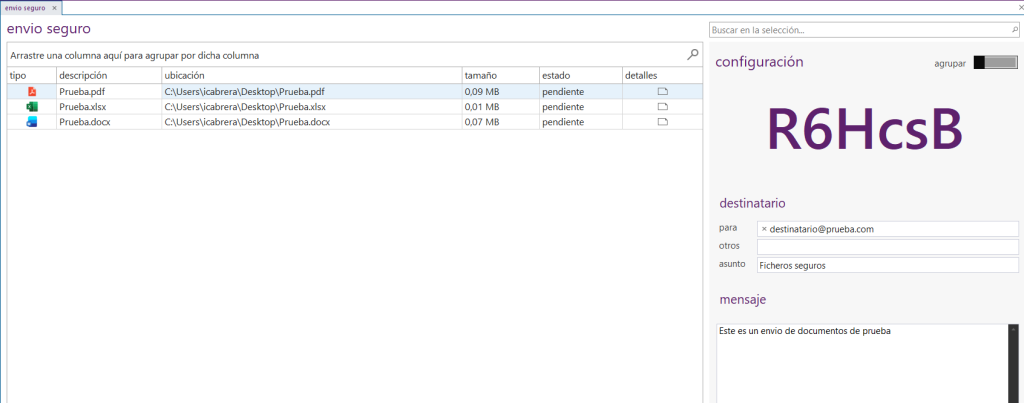Click the '0,09 MB' size cell
Screen dimensions: 1024x403
500,91
